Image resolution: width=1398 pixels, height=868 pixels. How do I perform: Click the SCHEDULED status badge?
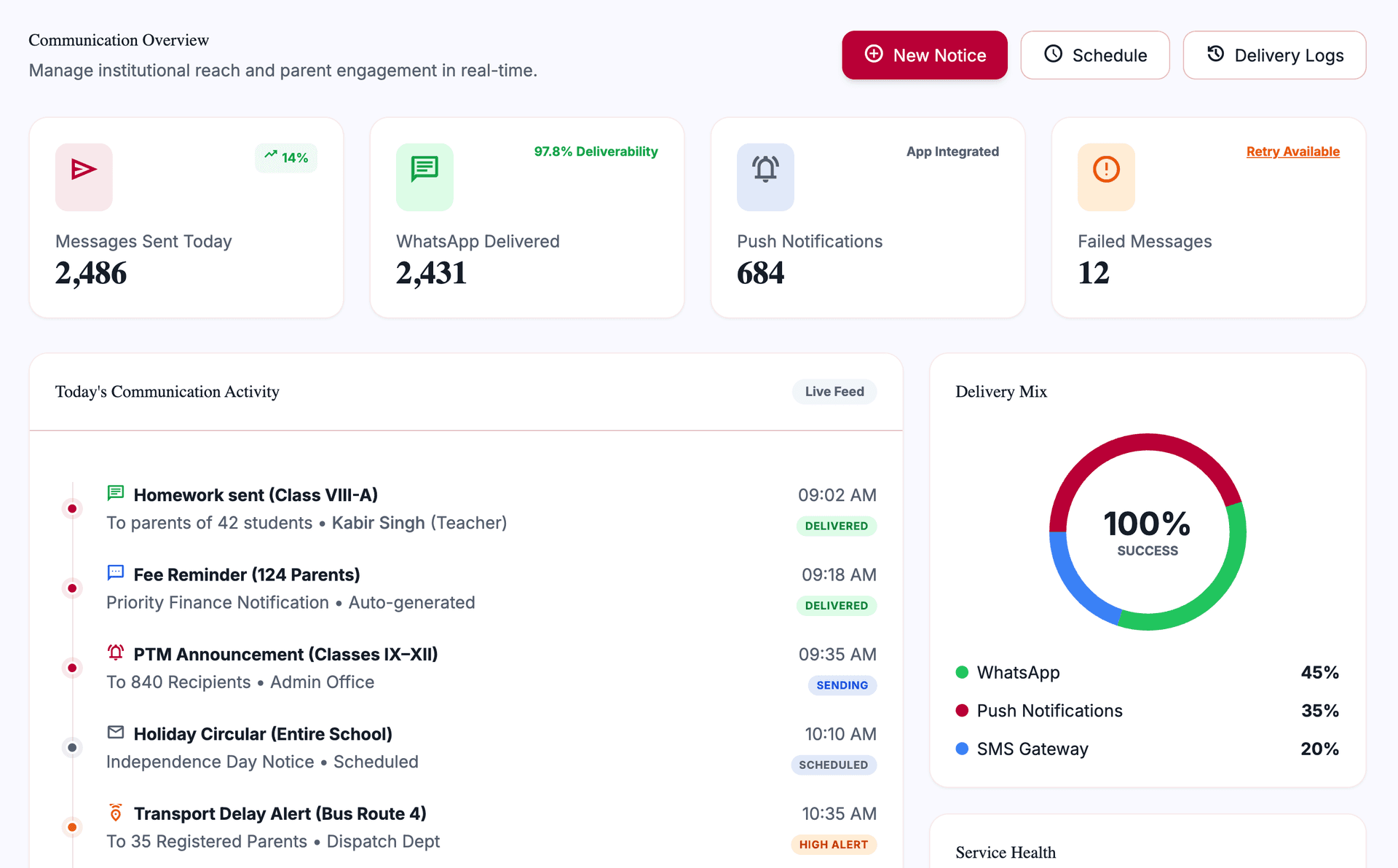834,765
